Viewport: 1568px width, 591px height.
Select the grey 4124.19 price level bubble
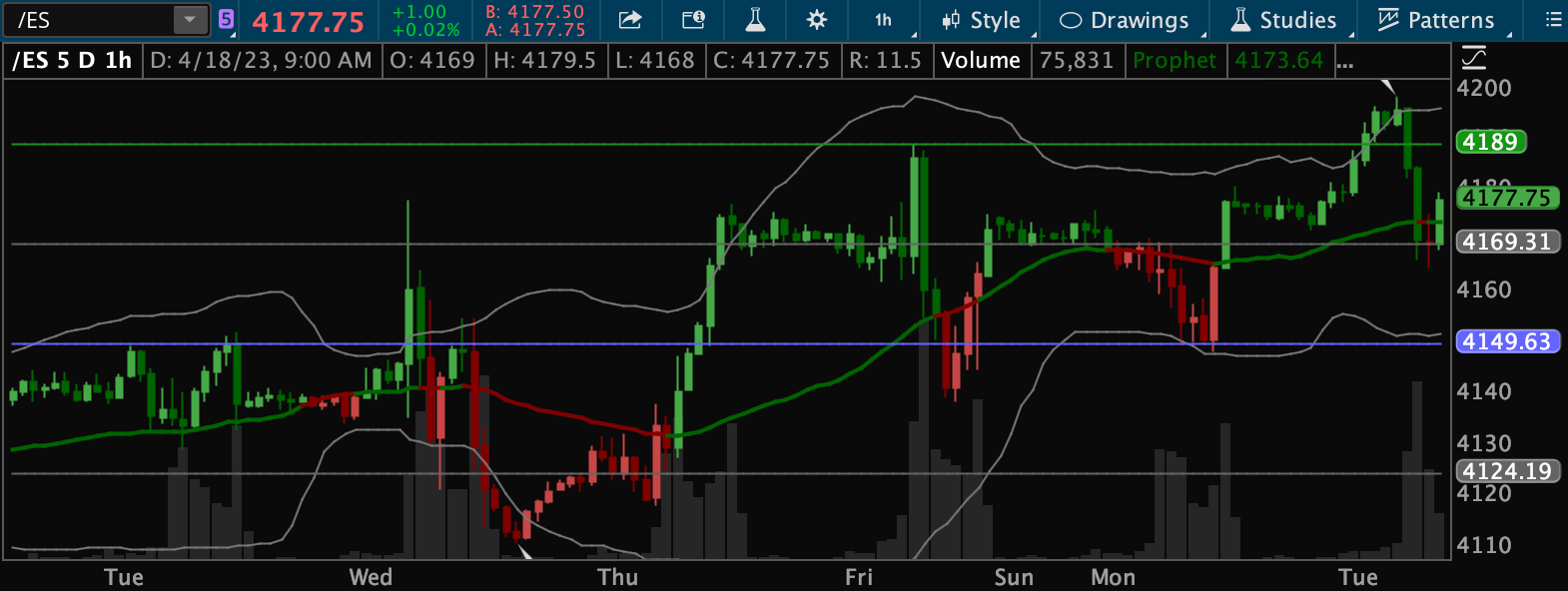[x=1508, y=471]
